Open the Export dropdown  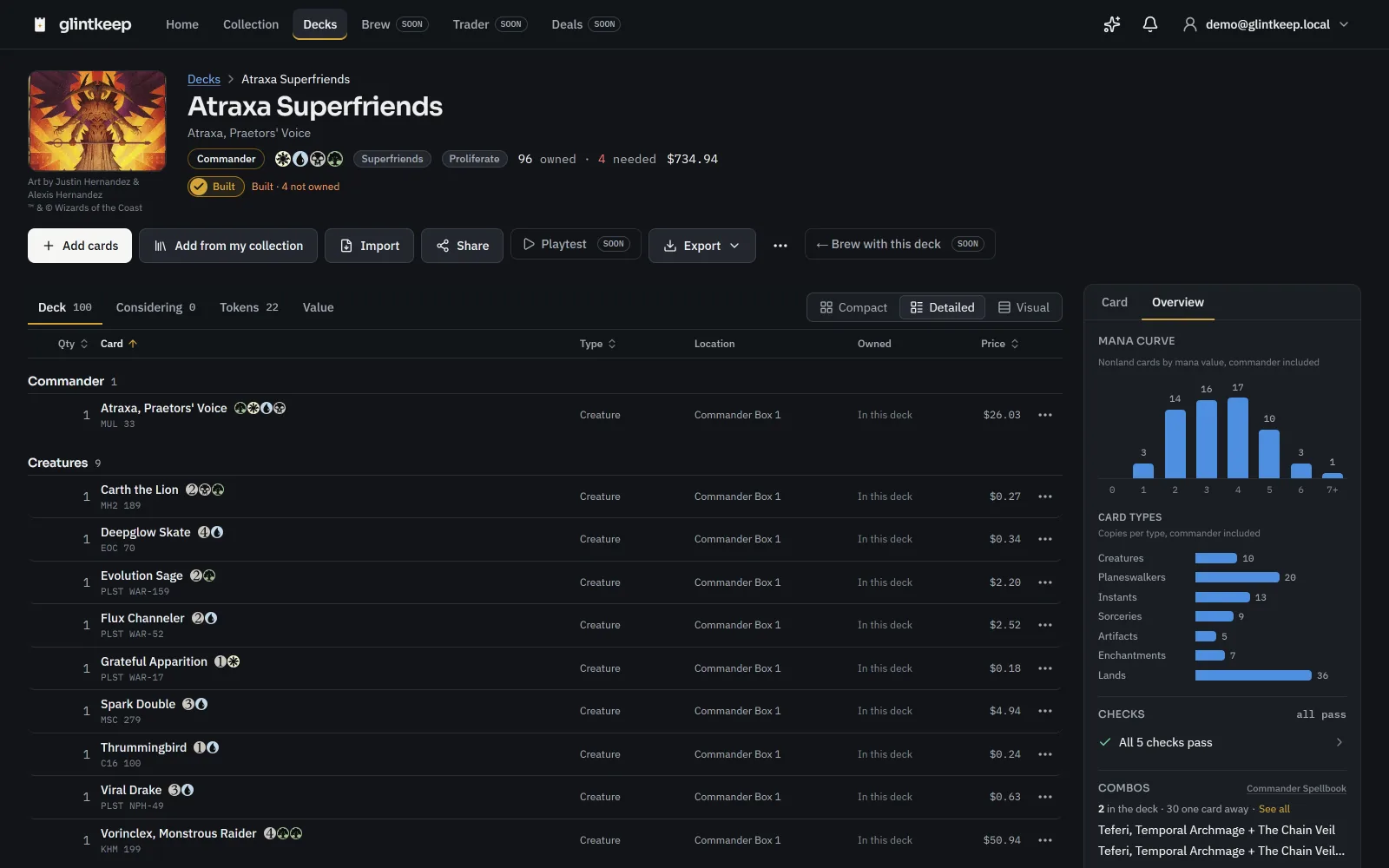click(x=702, y=246)
